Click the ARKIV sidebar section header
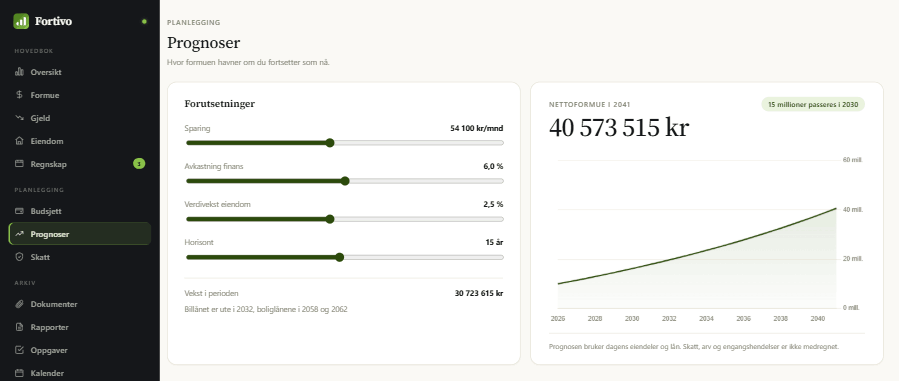The image size is (899, 381). coord(25,283)
